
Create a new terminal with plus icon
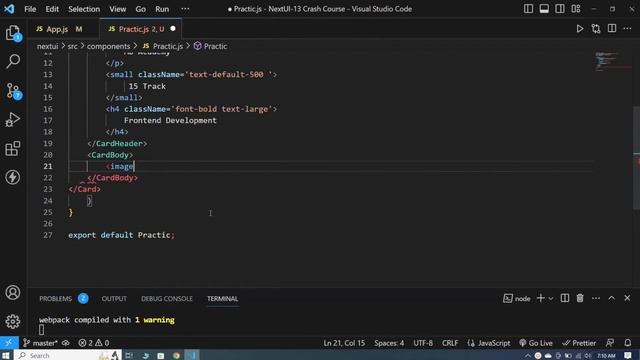pos(540,298)
